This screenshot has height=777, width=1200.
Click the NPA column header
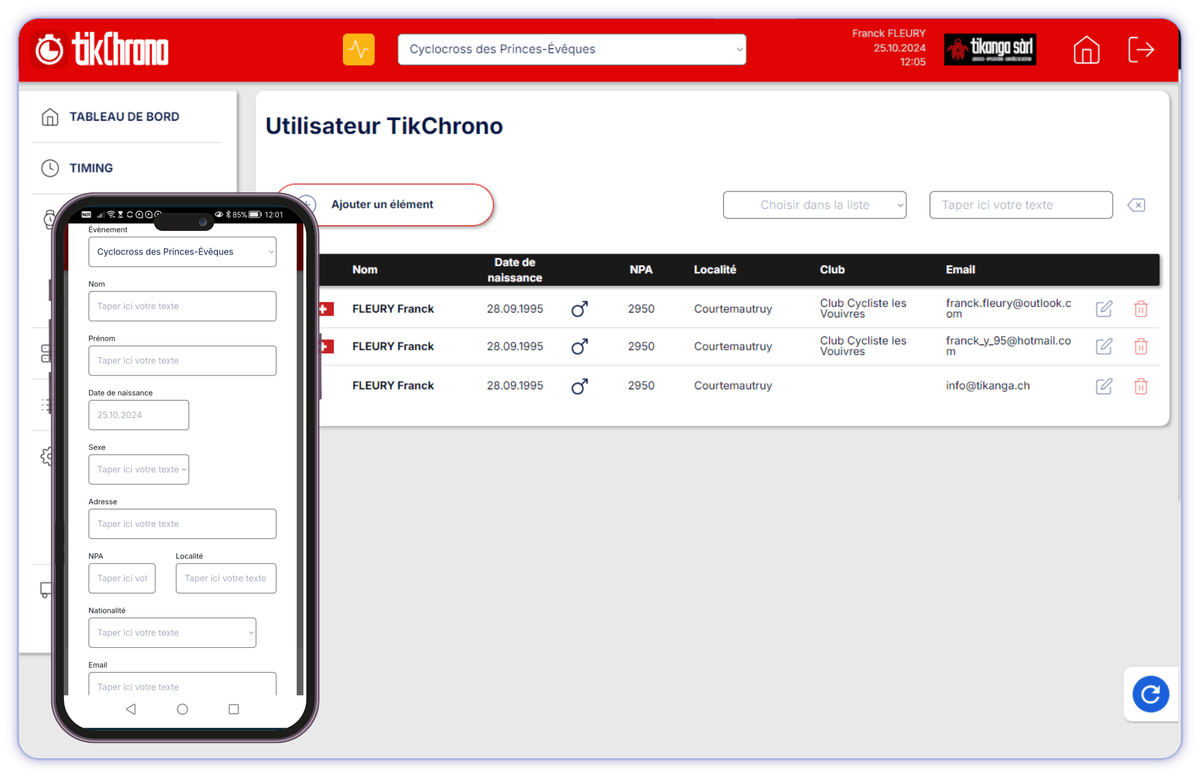coord(641,270)
